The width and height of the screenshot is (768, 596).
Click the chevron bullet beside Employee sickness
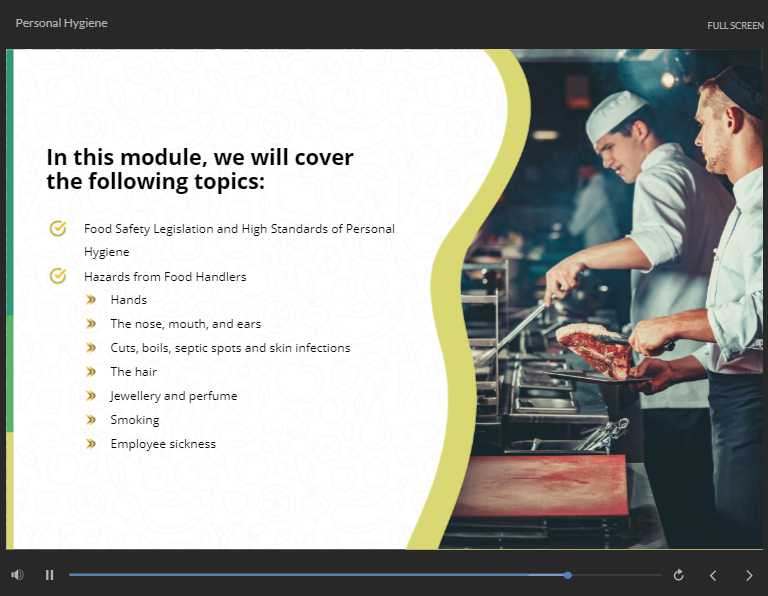pyautogui.click(x=91, y=444)
